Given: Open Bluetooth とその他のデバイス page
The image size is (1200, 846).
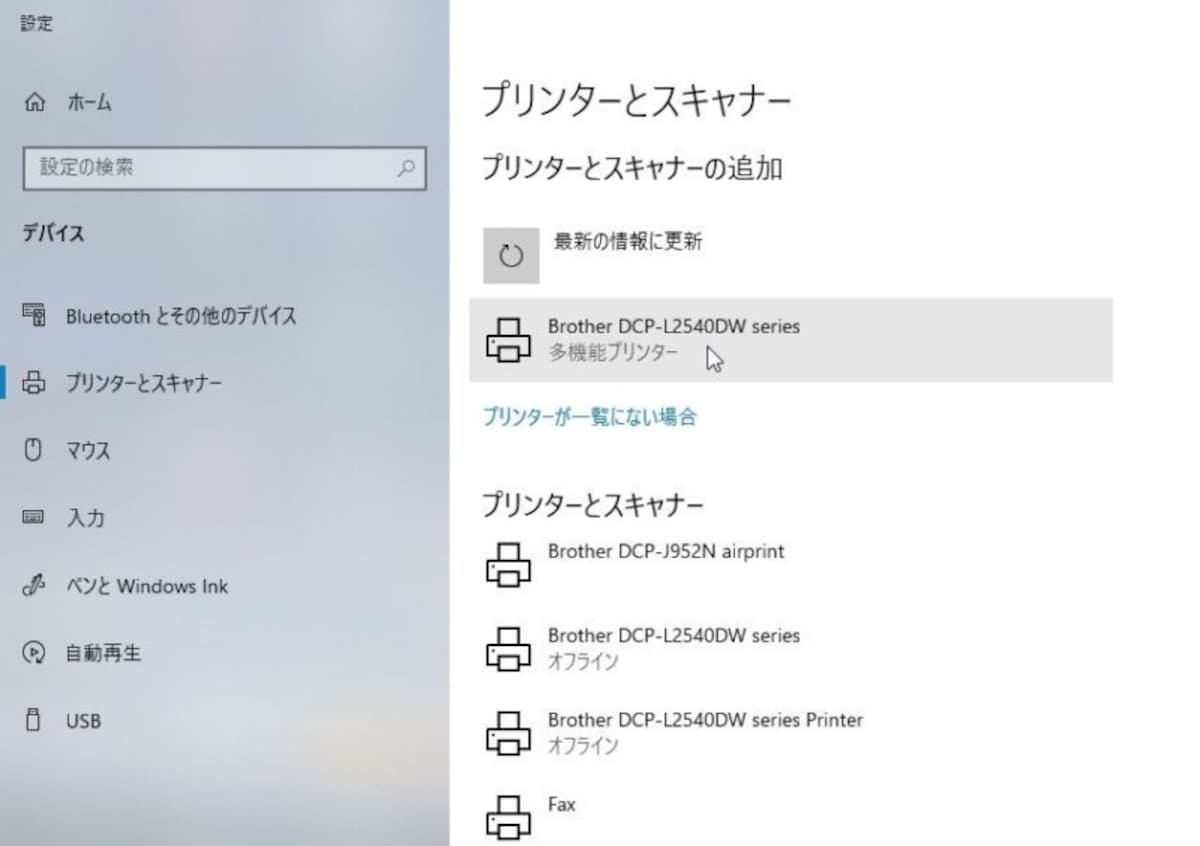Looking at the screenshot, I should click(181, 316).
